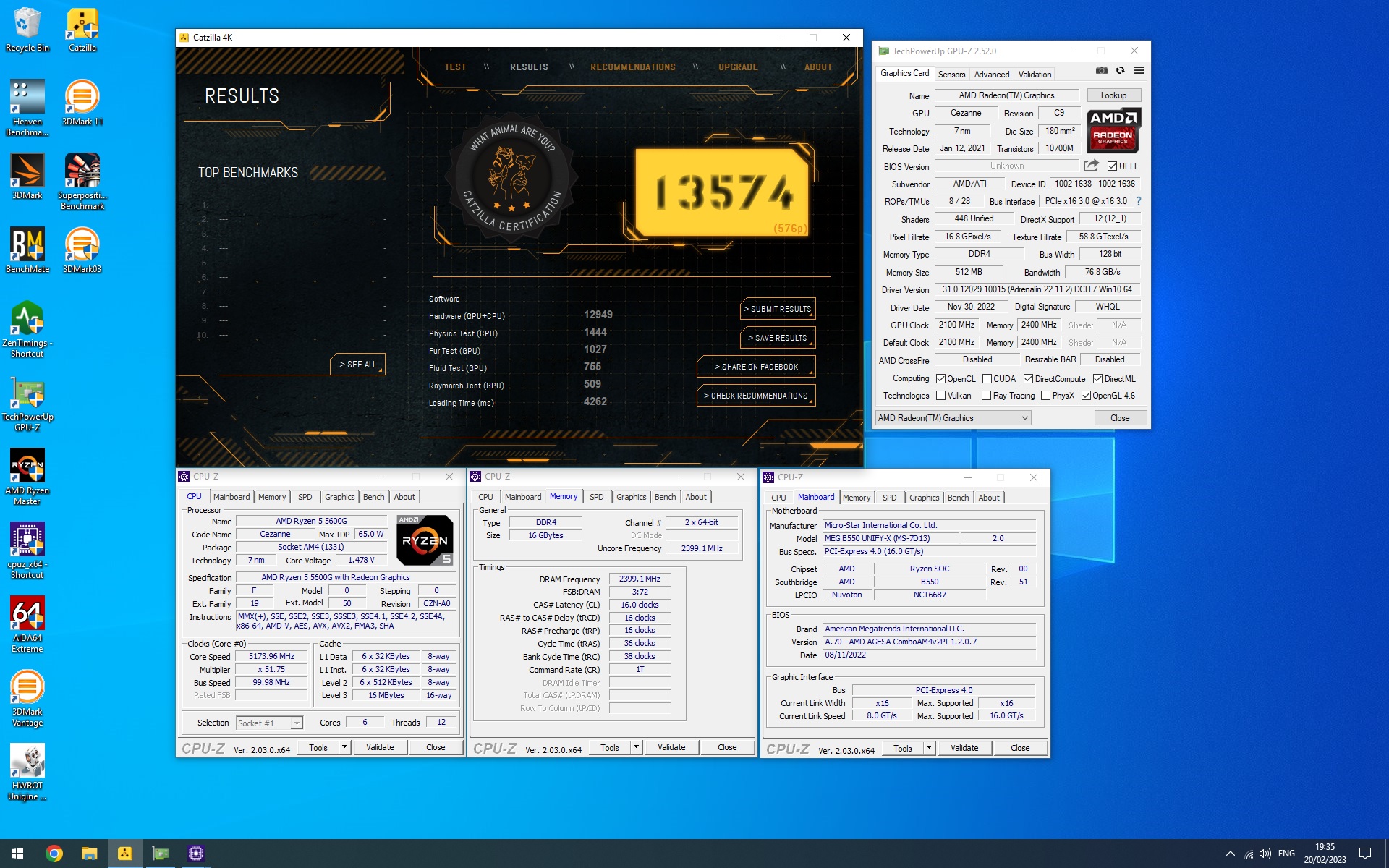The image size is (1389, 868).
Task: Open BenchMate desktop icon
Action: tap(27, 250)
